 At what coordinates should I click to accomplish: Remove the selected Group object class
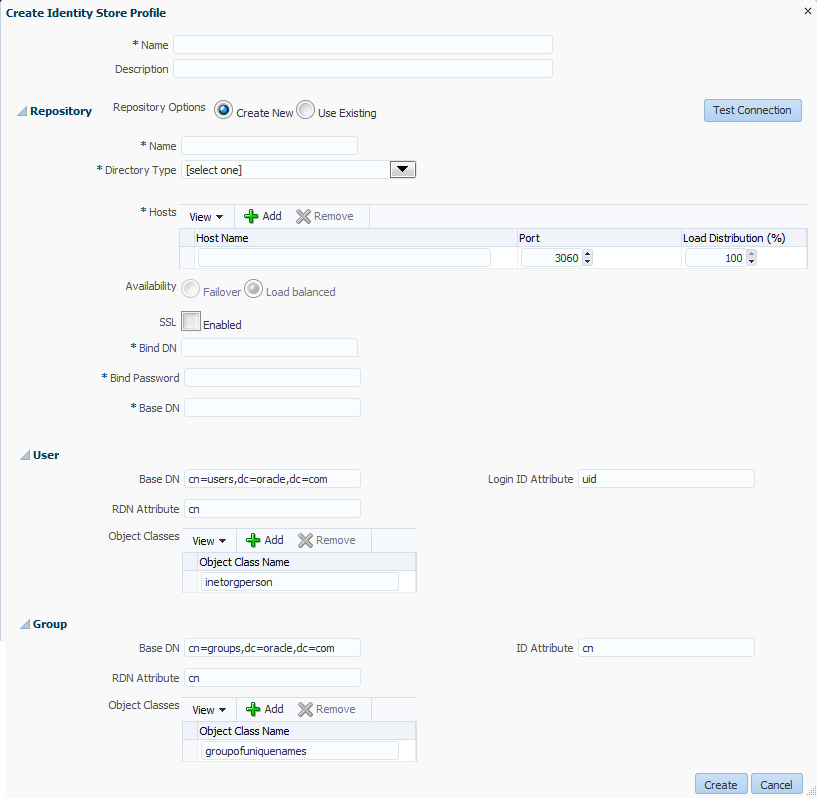305,709
